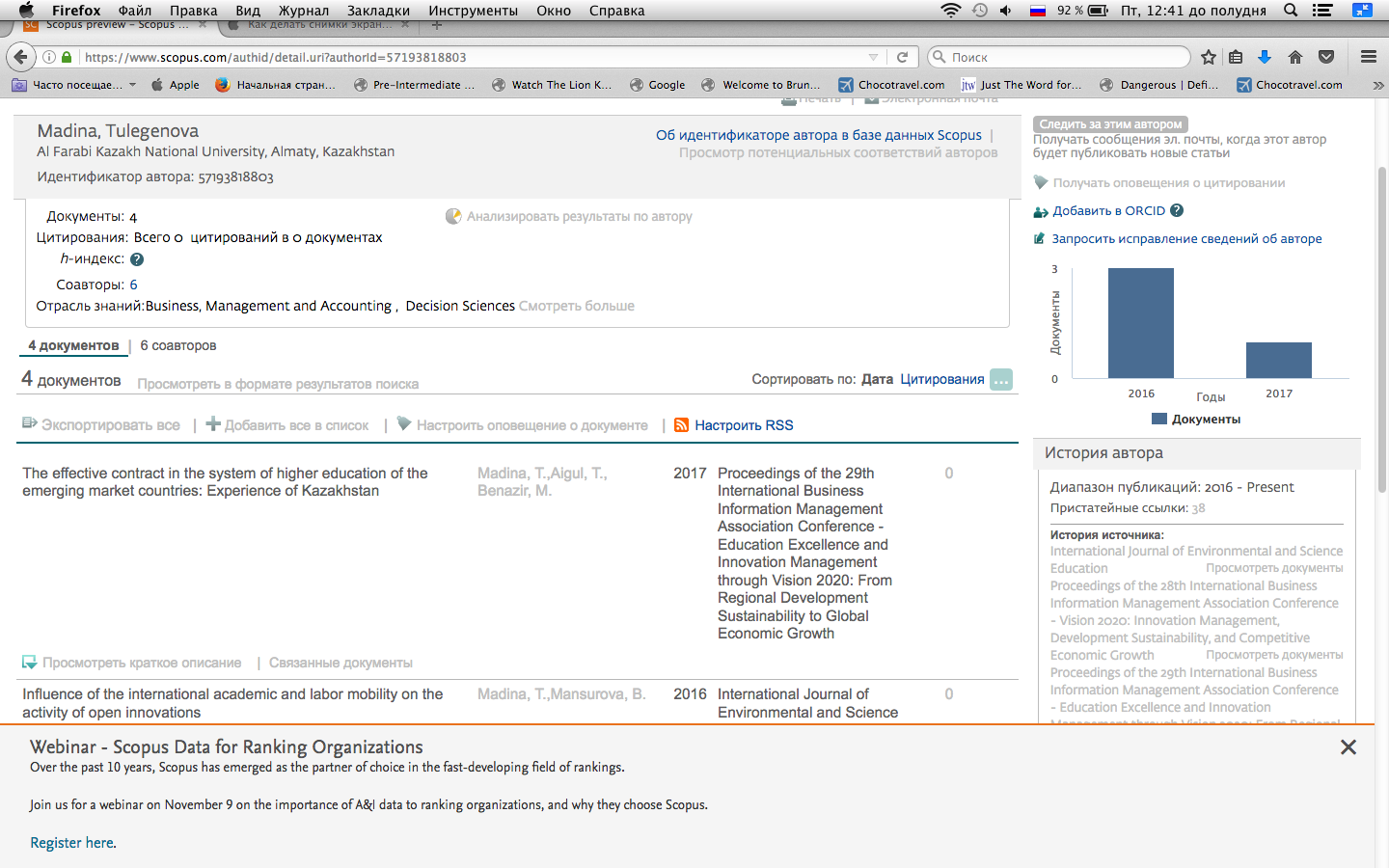Click the 2016 bar in documents chart

(1140, 323)
